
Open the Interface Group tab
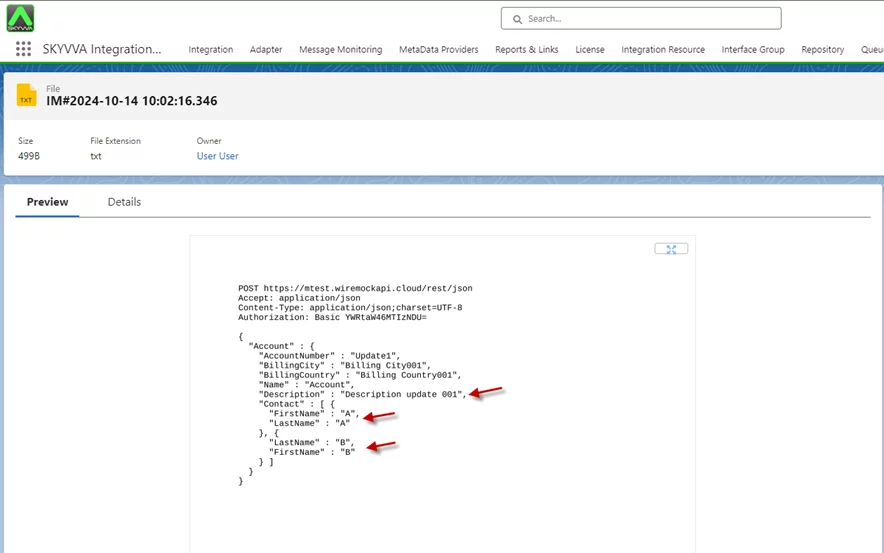click(753, 50)
